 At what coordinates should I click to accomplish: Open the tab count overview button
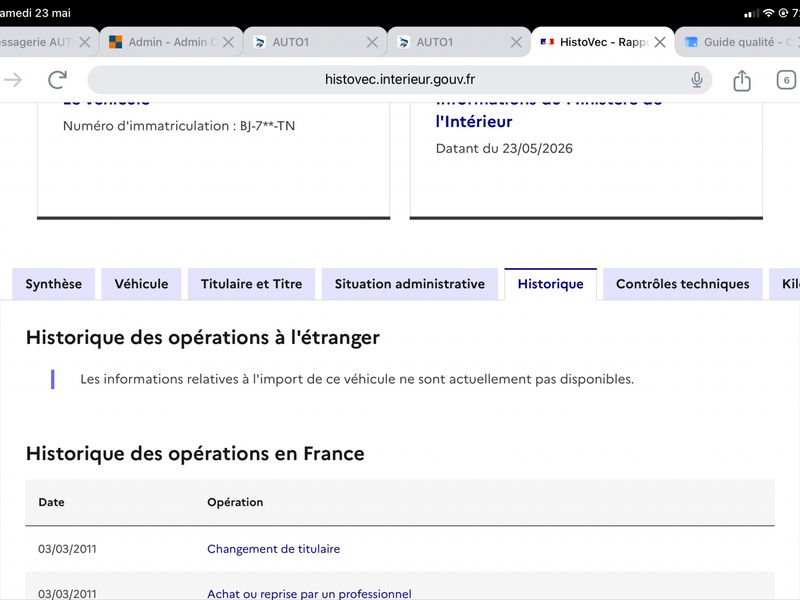pyautogui.click(x=786, y=80)
